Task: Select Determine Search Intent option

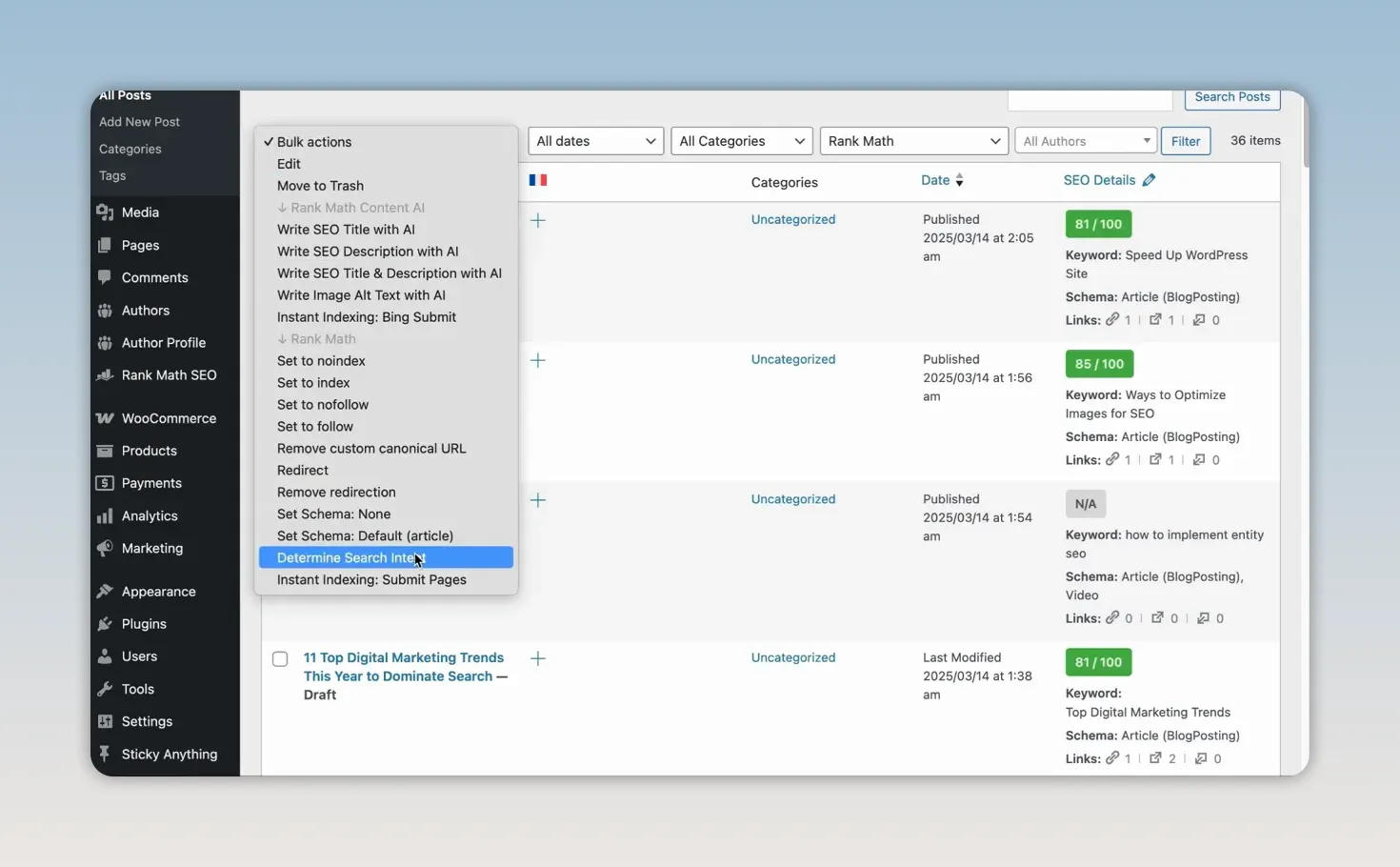Action: pyautogui.click(x=386, y=558)
